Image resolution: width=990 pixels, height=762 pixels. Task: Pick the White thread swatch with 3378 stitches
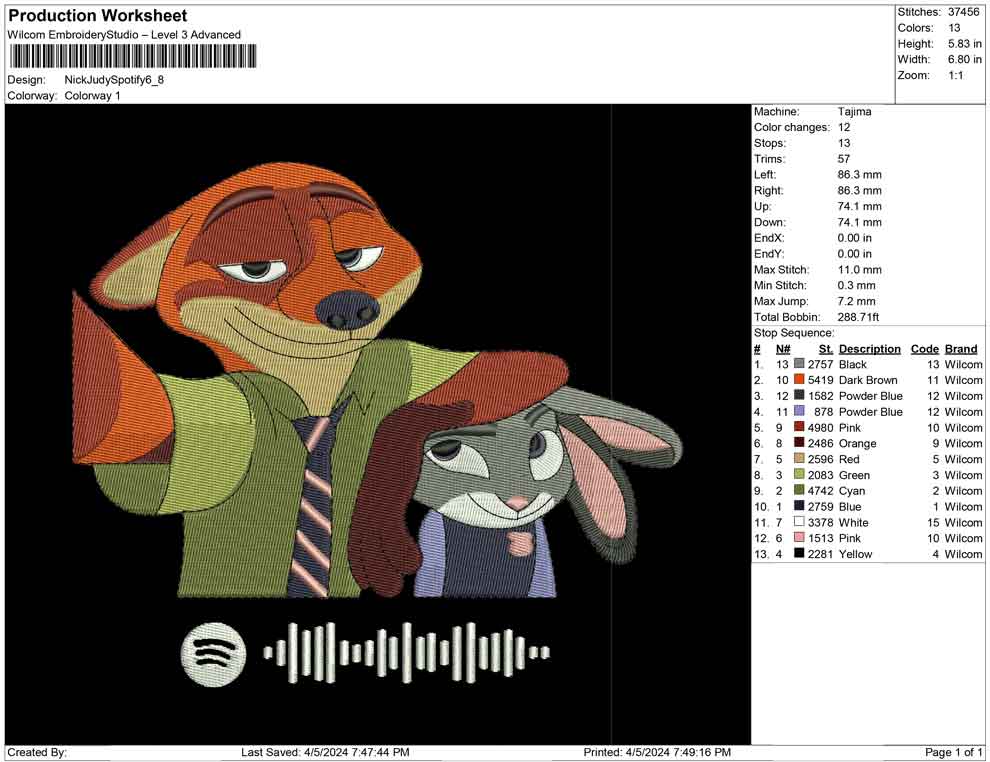tap(799, 523)
